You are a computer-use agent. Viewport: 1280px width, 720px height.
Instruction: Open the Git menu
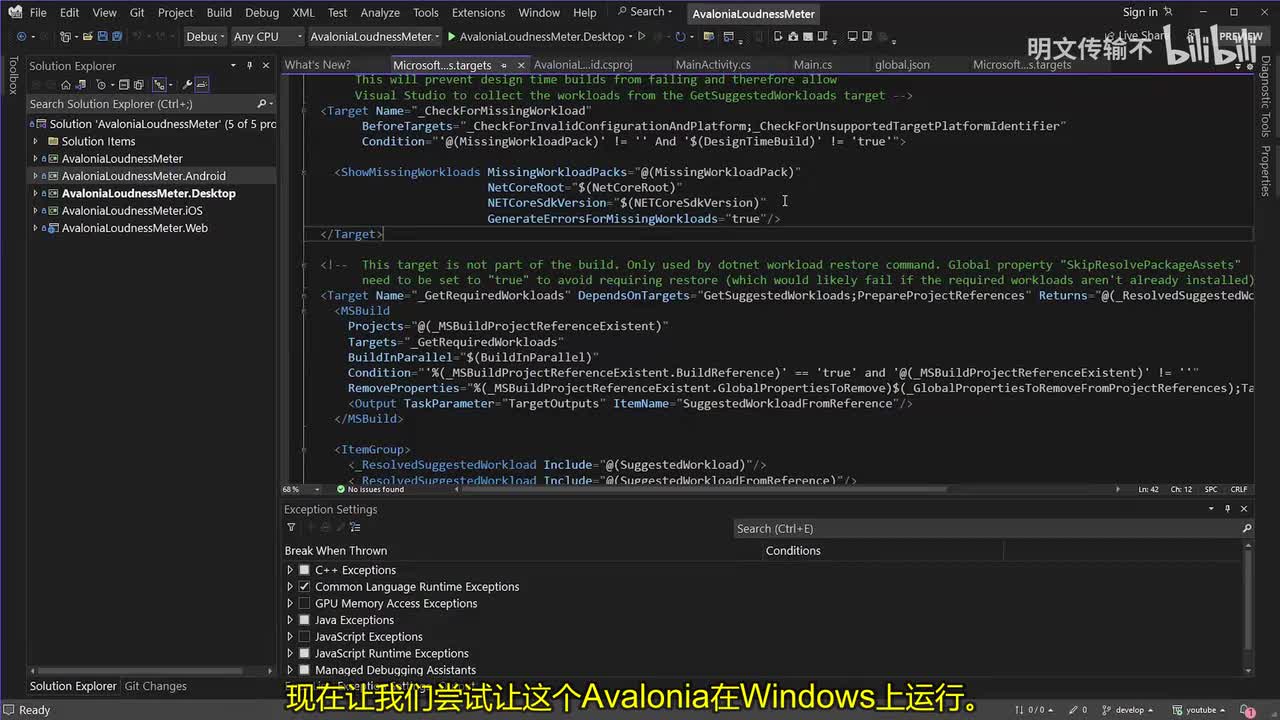pyautogui.click(x=137, y=13)
